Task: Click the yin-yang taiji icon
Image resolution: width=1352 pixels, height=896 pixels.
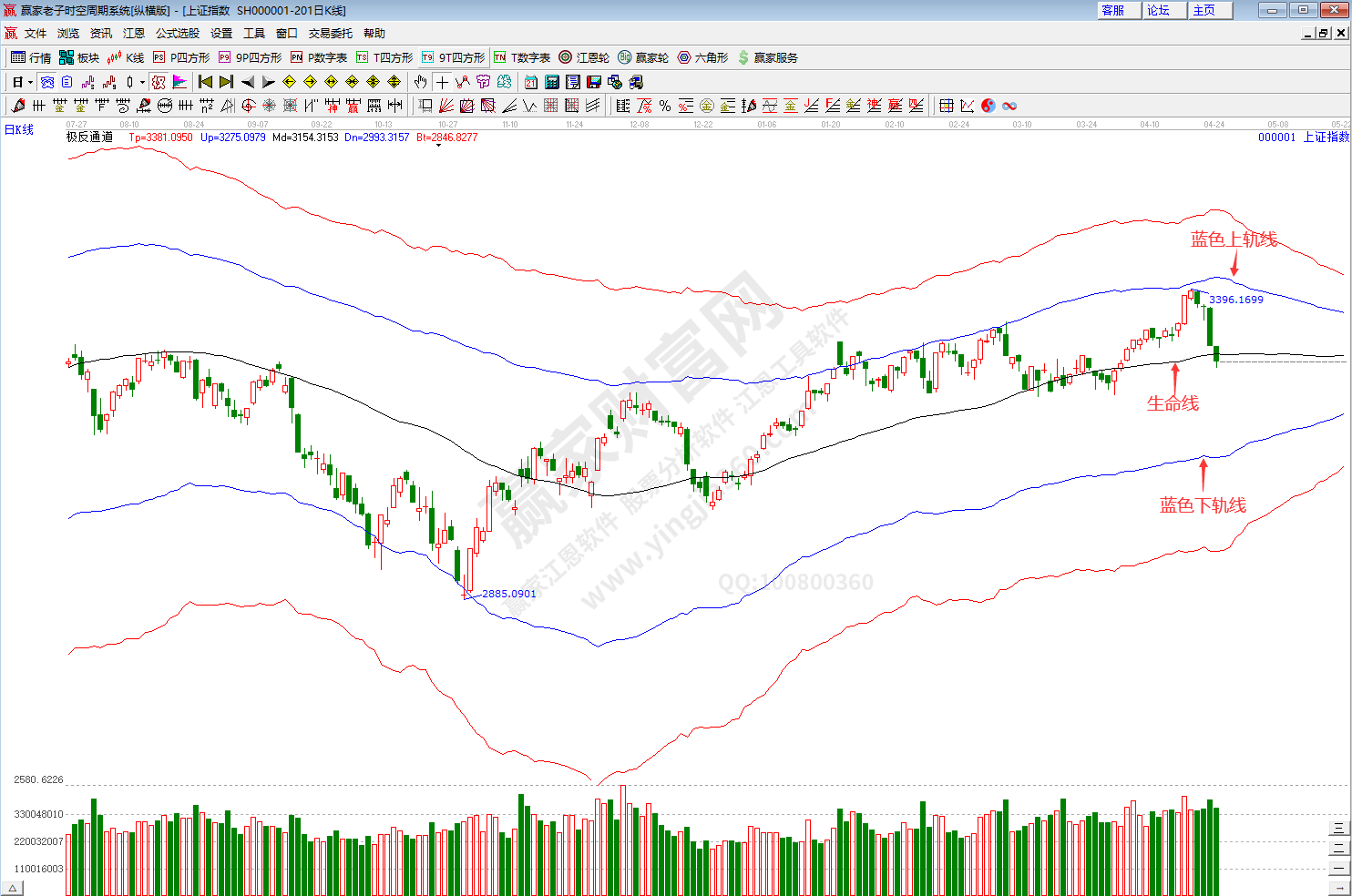Action: pos(988,106)
